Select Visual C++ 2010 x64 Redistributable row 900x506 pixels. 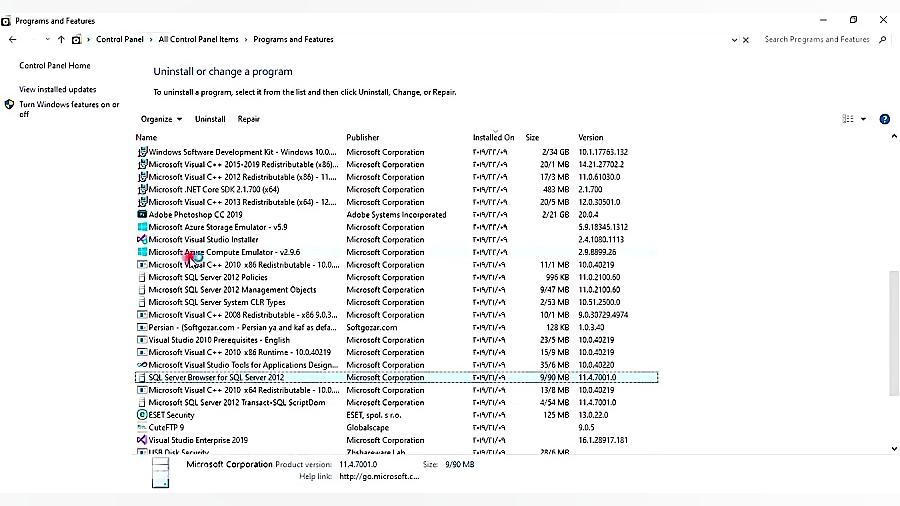396,390
